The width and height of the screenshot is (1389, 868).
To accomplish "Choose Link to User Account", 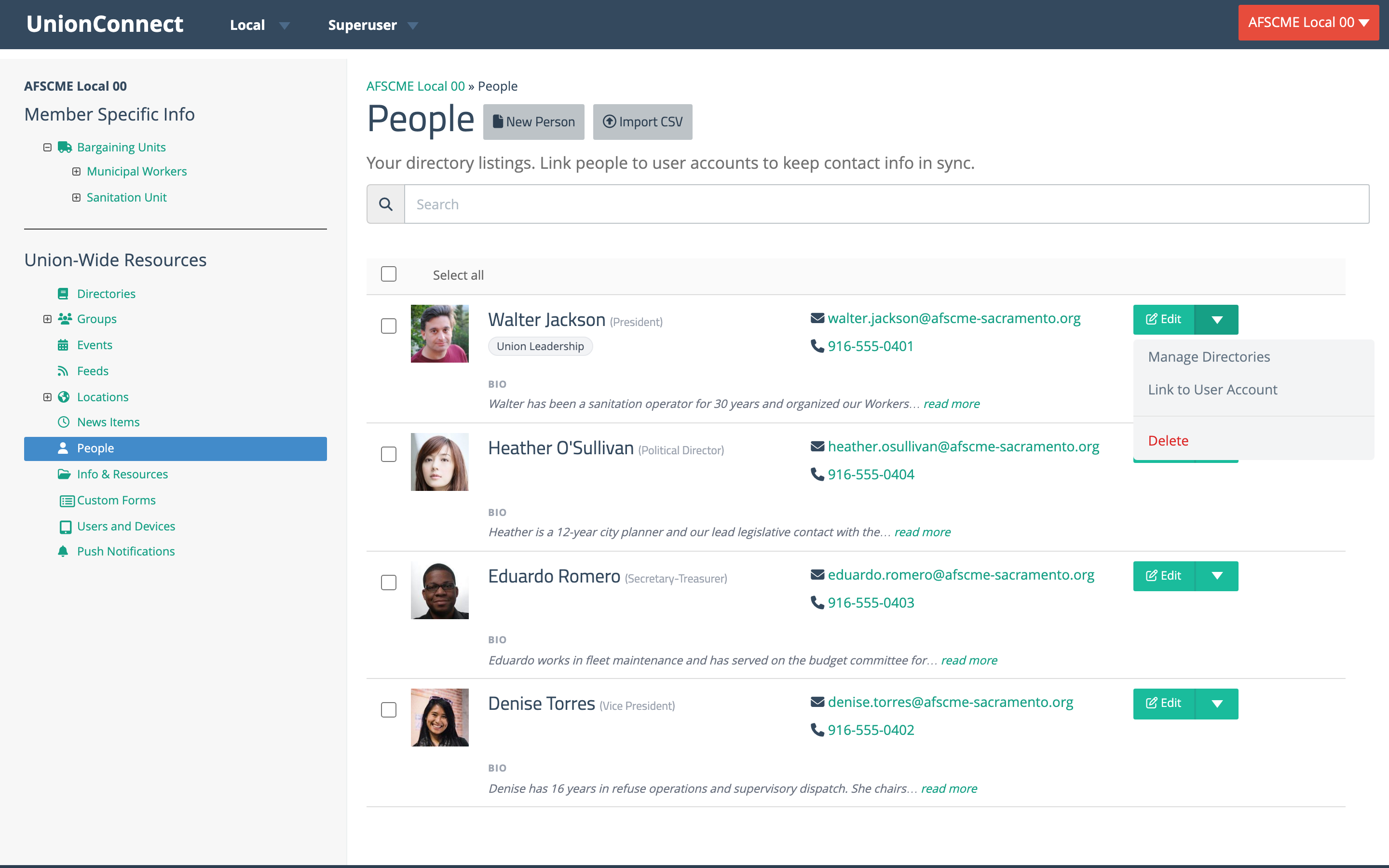I will (x=1212, y=389).
